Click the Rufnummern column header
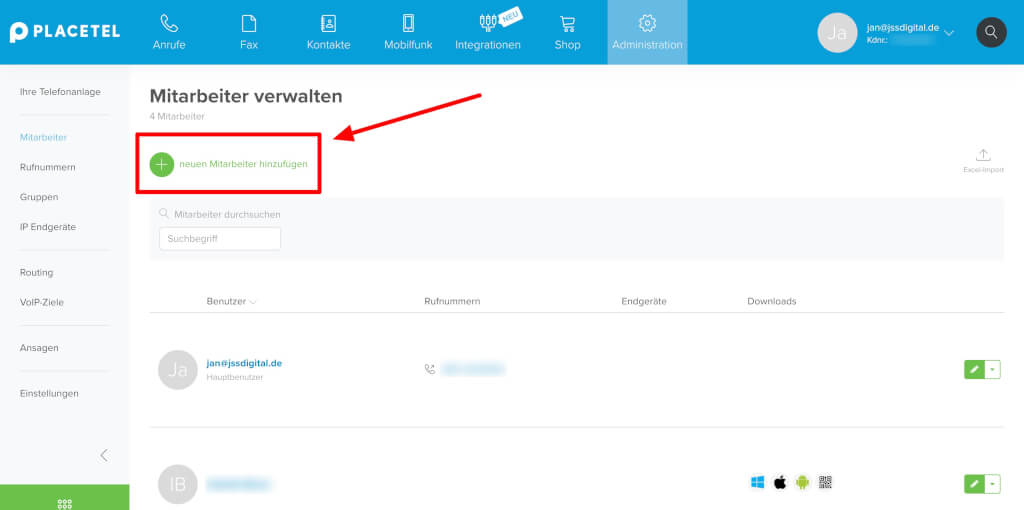 452,301
